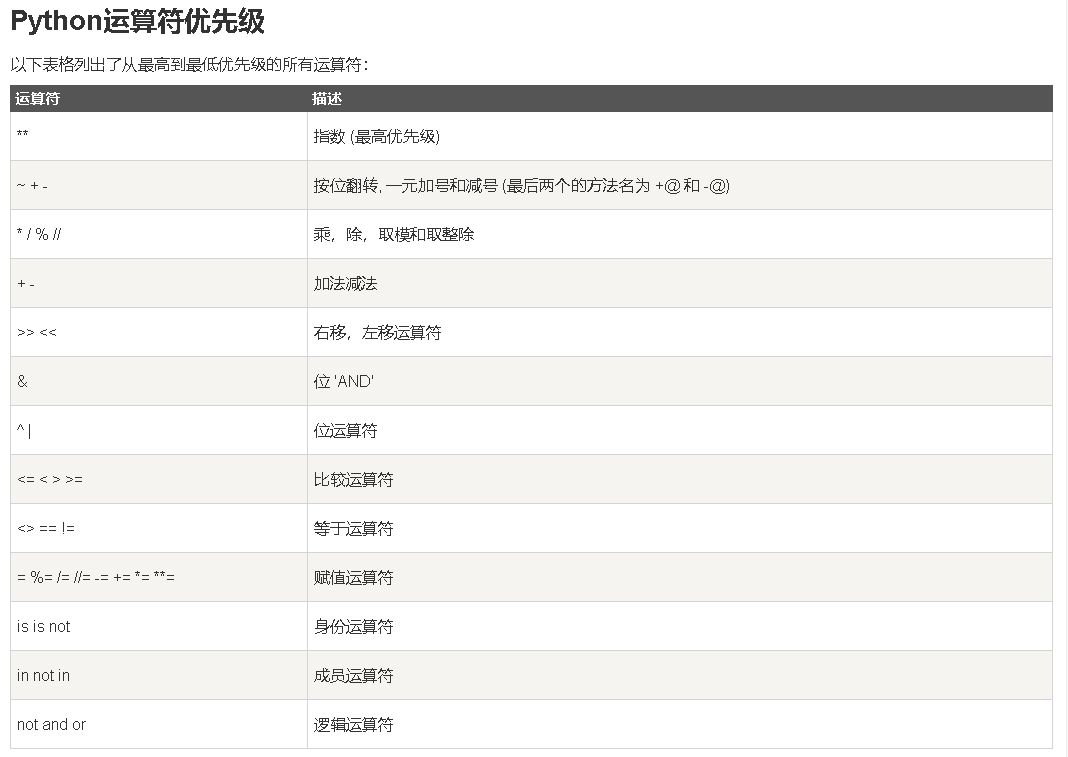This screenshot has width=1068, height=757.
Task: Click the description '身份运算符'
Action: click(x=354, y=627)
